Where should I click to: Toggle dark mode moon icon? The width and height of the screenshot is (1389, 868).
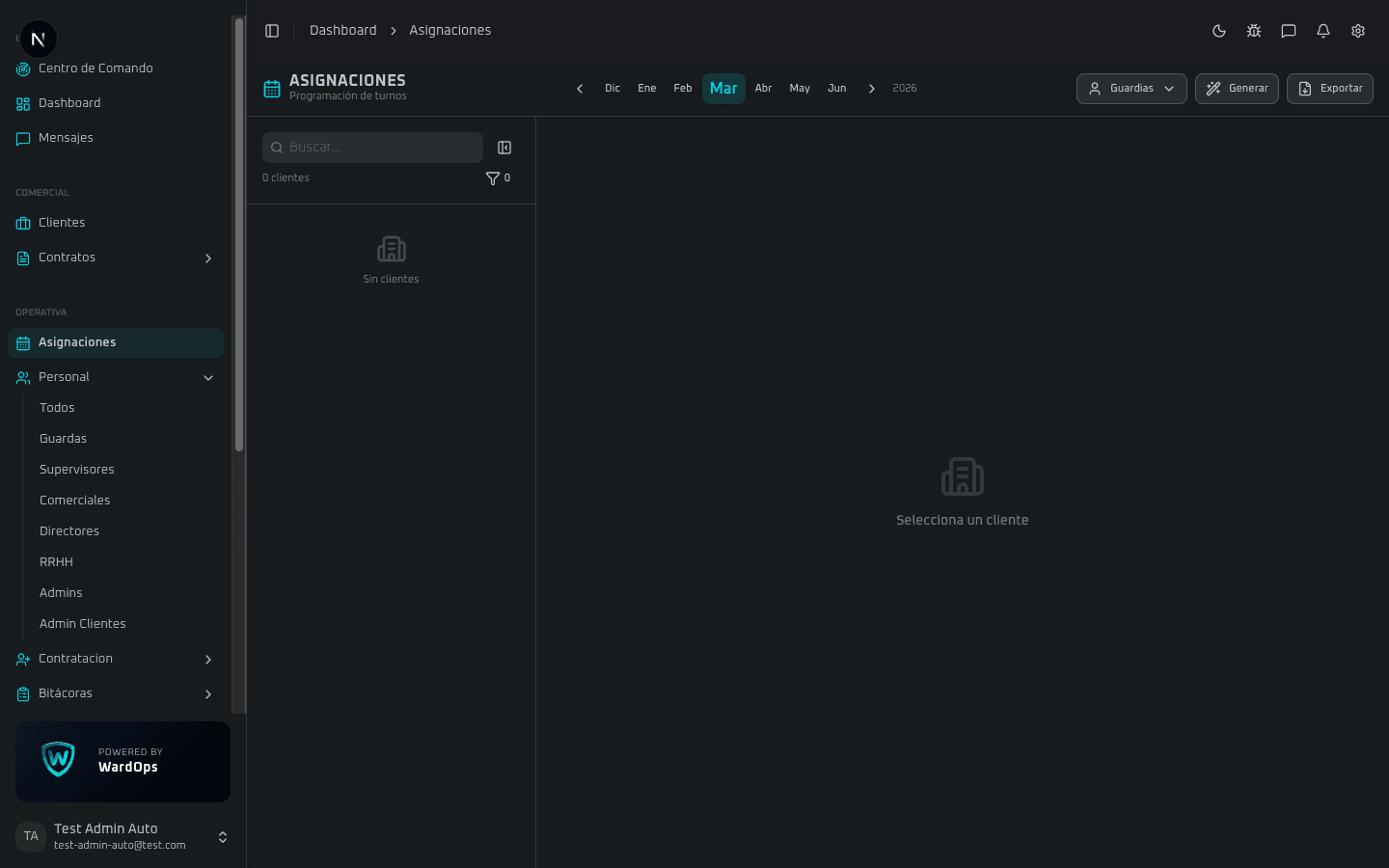(1219, 31)
